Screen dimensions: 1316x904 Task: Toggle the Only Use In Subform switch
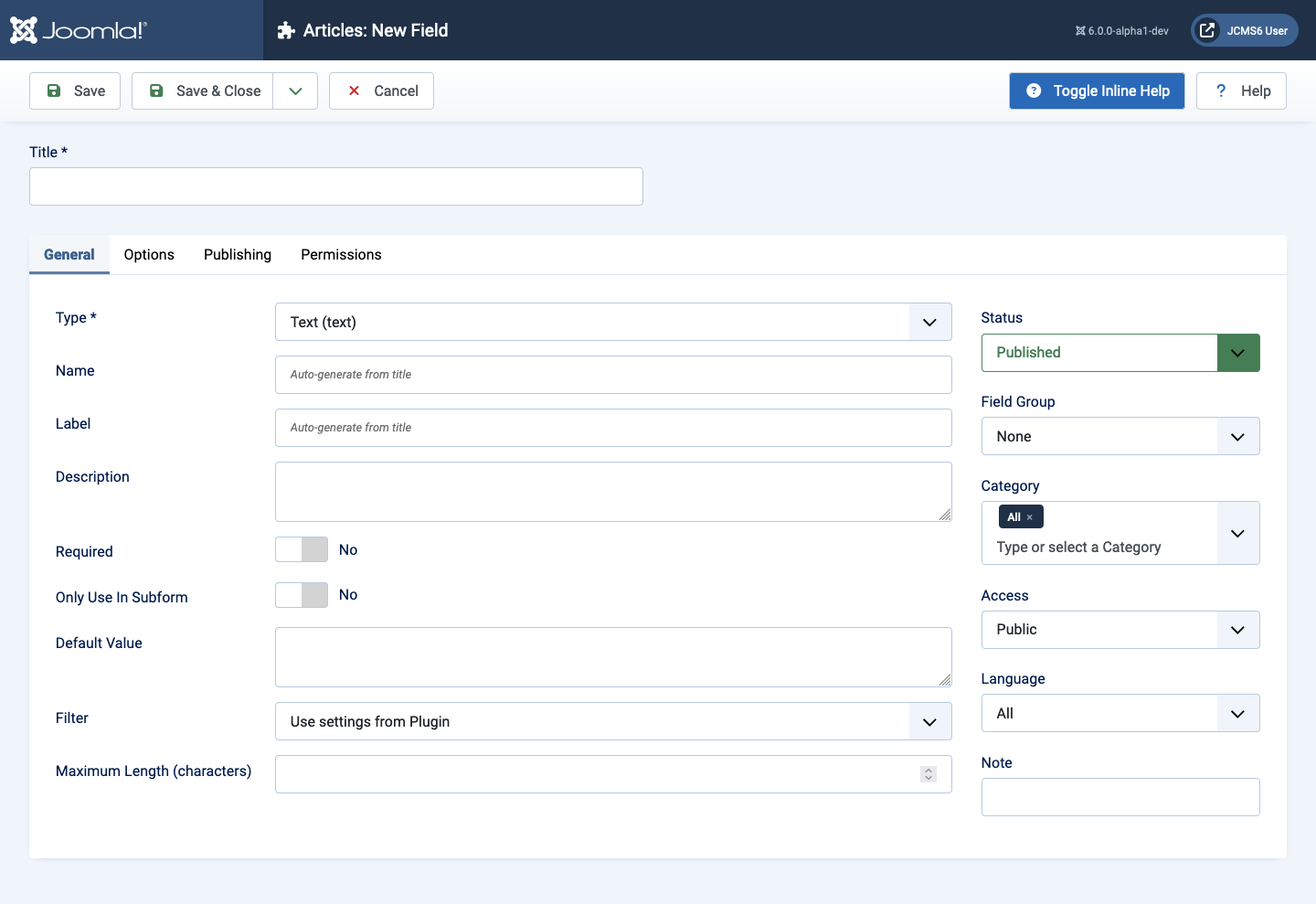(x=302, y=595)
